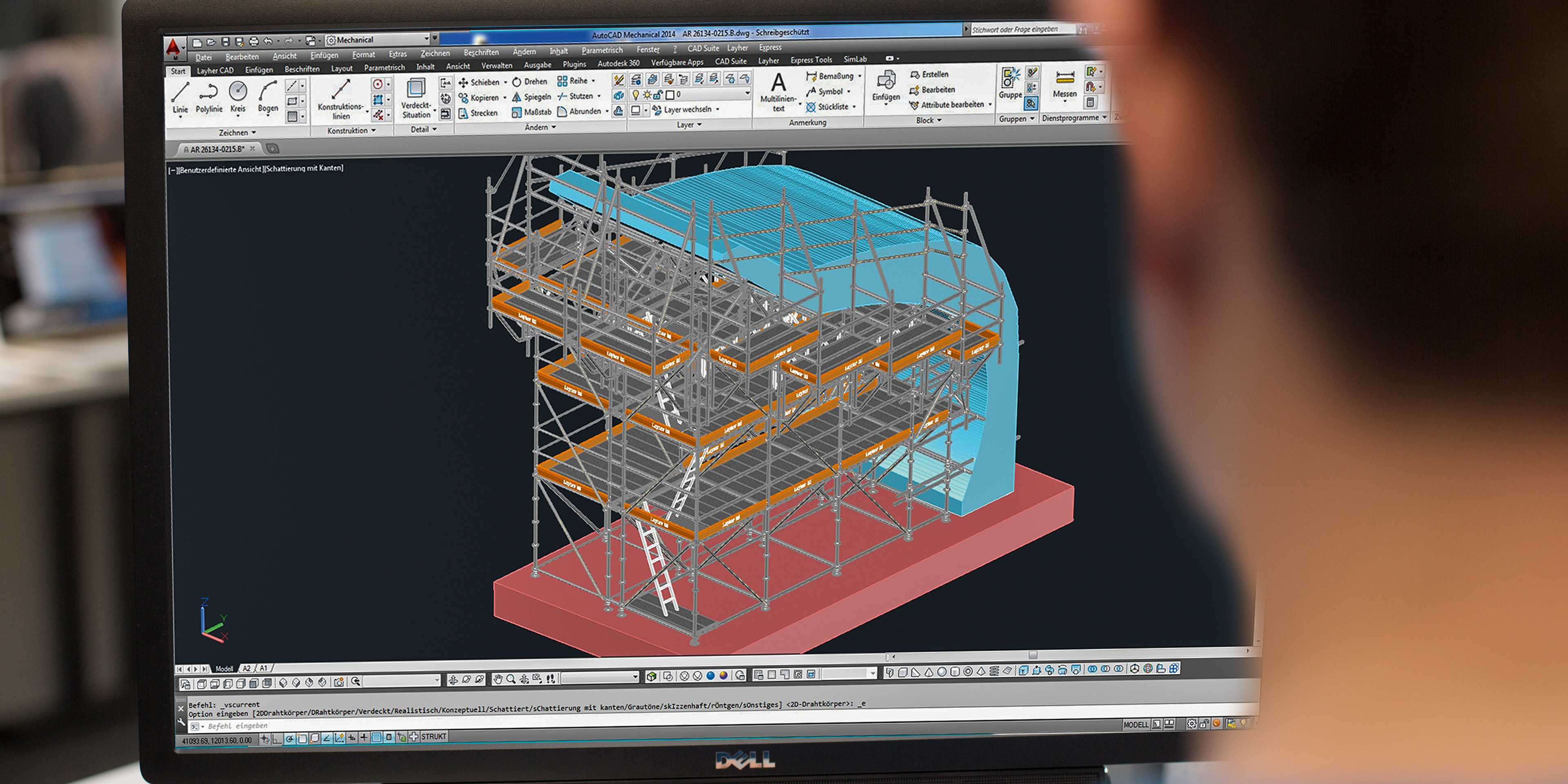Click the layer 0 color swatch
The height and width of the screenshot is (784, 1568).
click(670, 95)
